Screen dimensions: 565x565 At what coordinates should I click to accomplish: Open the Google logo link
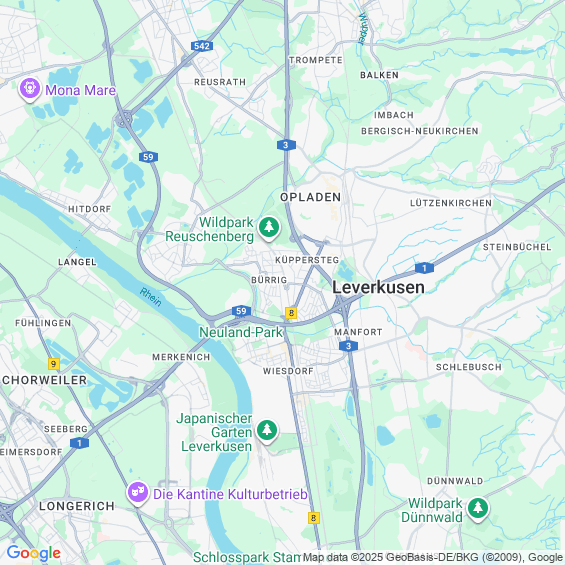[34, 553]
